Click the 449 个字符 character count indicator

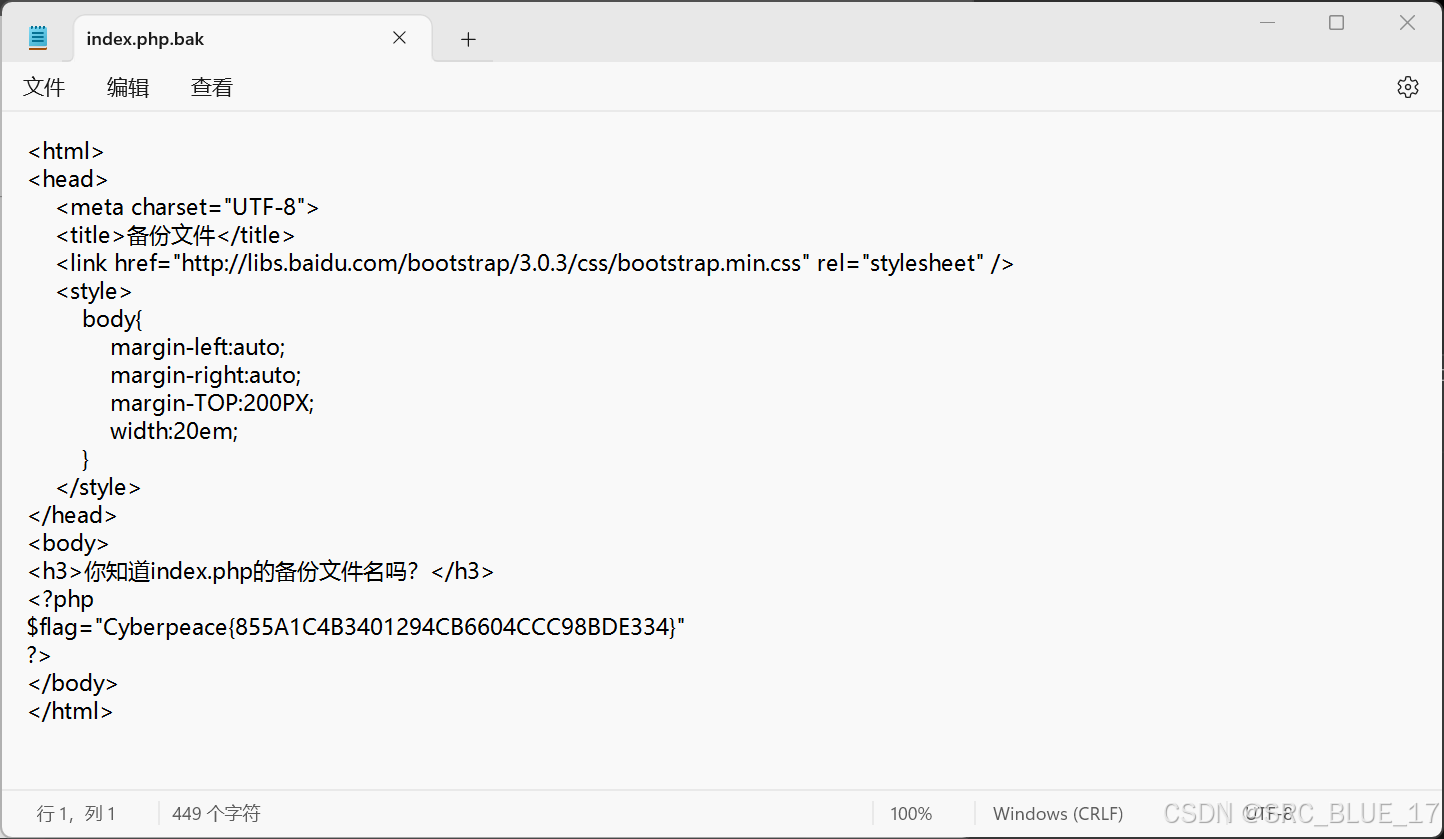pyautogui.click(x=215, y=813)
